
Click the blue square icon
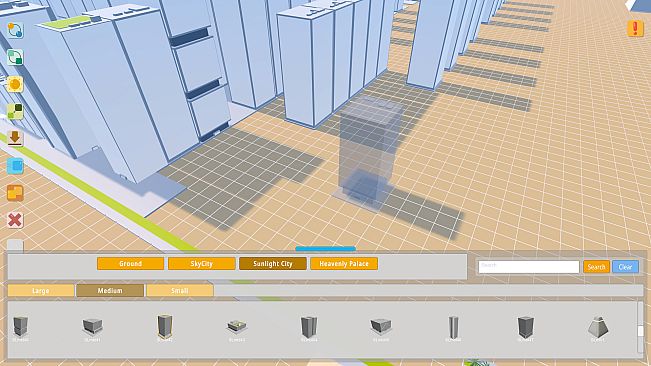point(15,166)
